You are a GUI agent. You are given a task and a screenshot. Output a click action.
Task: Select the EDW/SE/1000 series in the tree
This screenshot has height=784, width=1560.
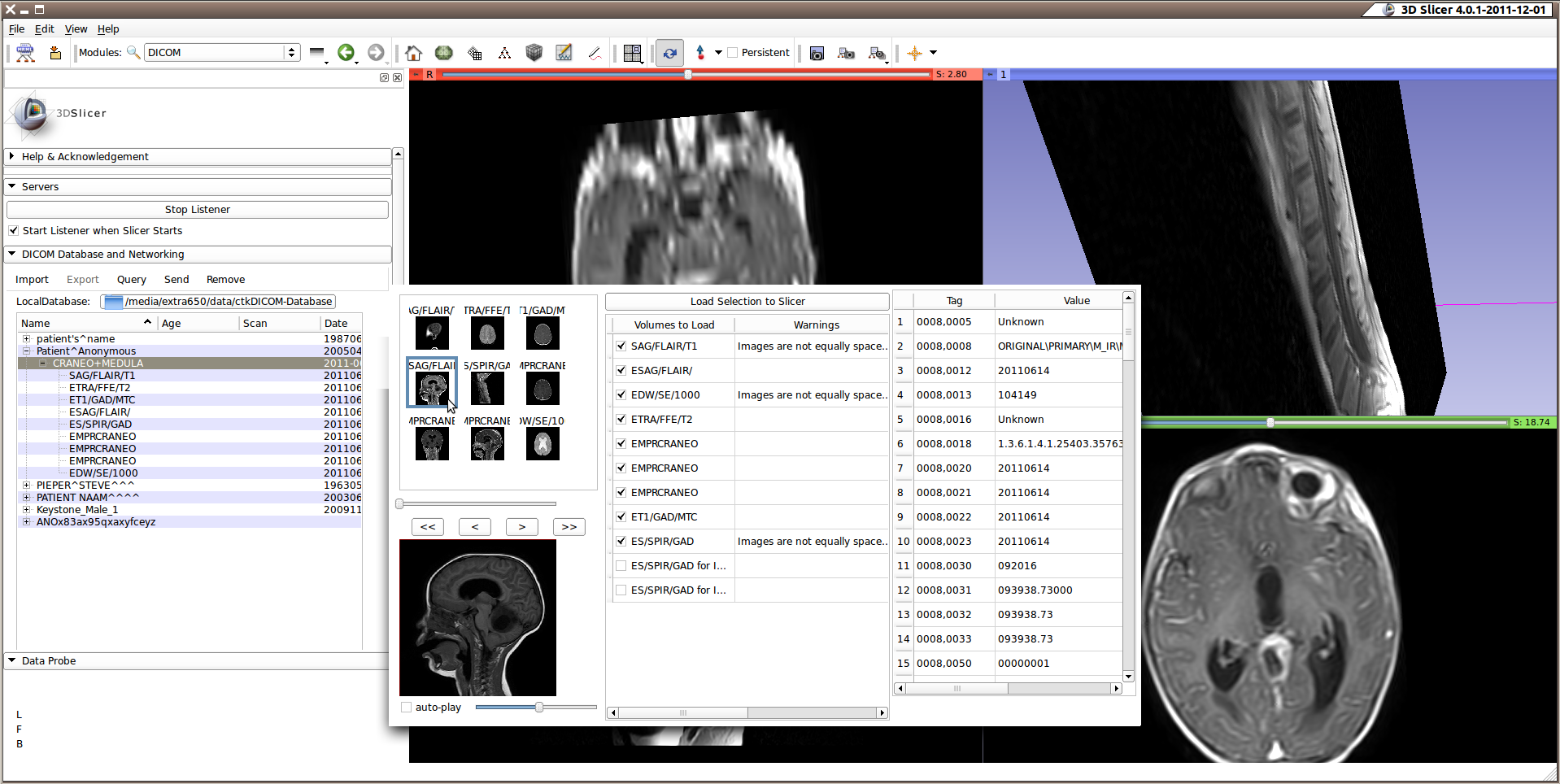tap(103, 473)
